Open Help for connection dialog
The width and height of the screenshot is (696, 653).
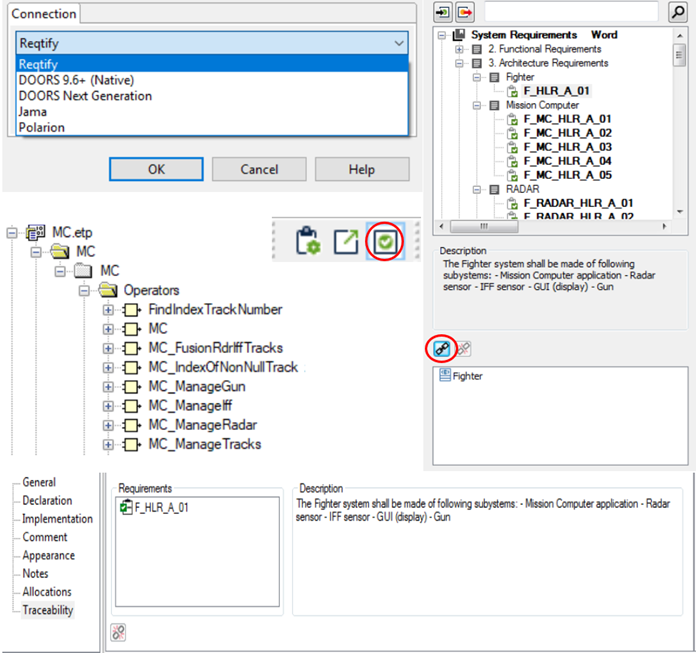tap(362, 169)
